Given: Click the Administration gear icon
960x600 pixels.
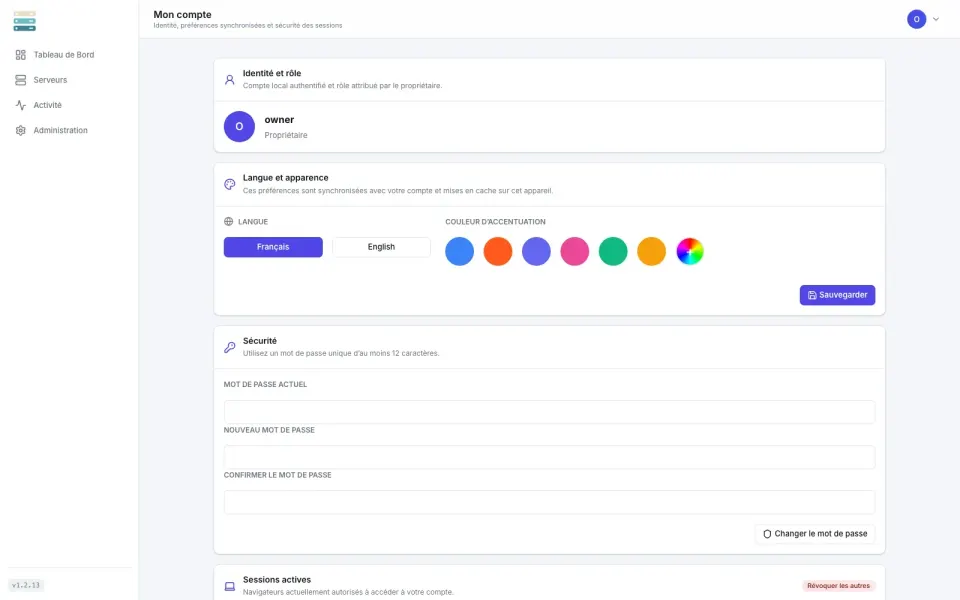Looking at the screenshot, I should coord(20,130).
